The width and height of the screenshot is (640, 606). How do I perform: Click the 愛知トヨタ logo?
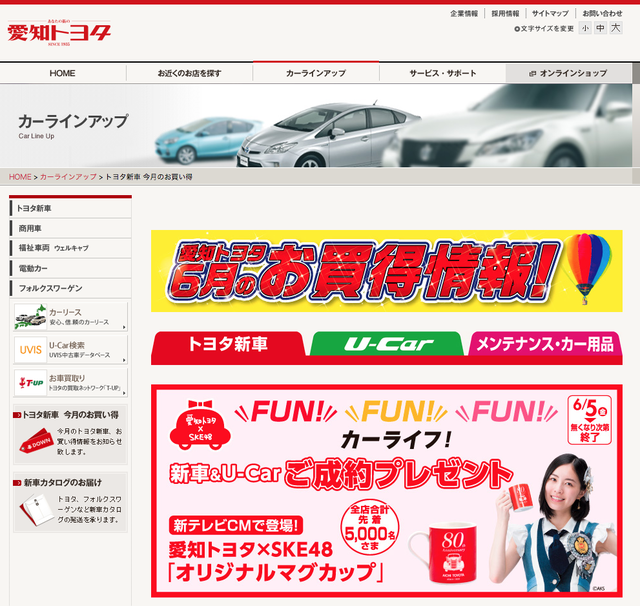(59, 33)
